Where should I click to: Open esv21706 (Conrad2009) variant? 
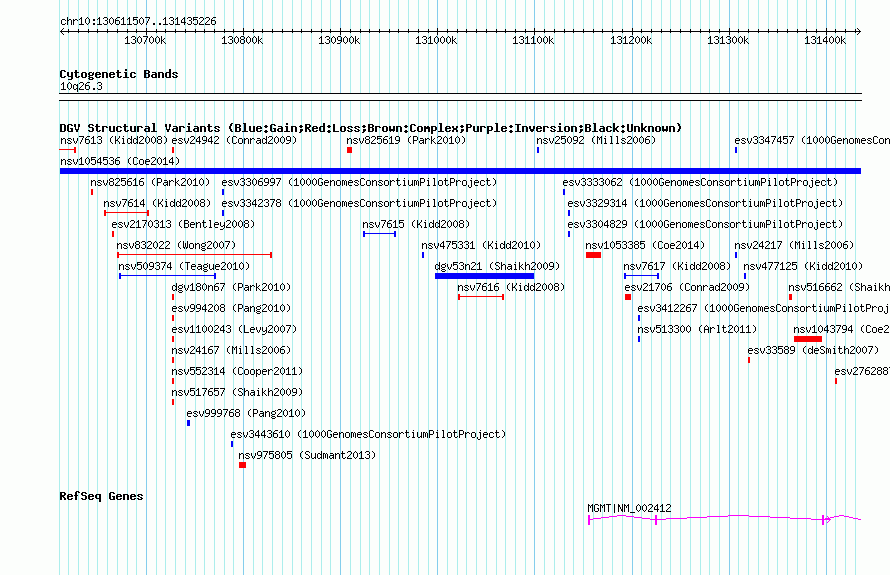[687, 287]
